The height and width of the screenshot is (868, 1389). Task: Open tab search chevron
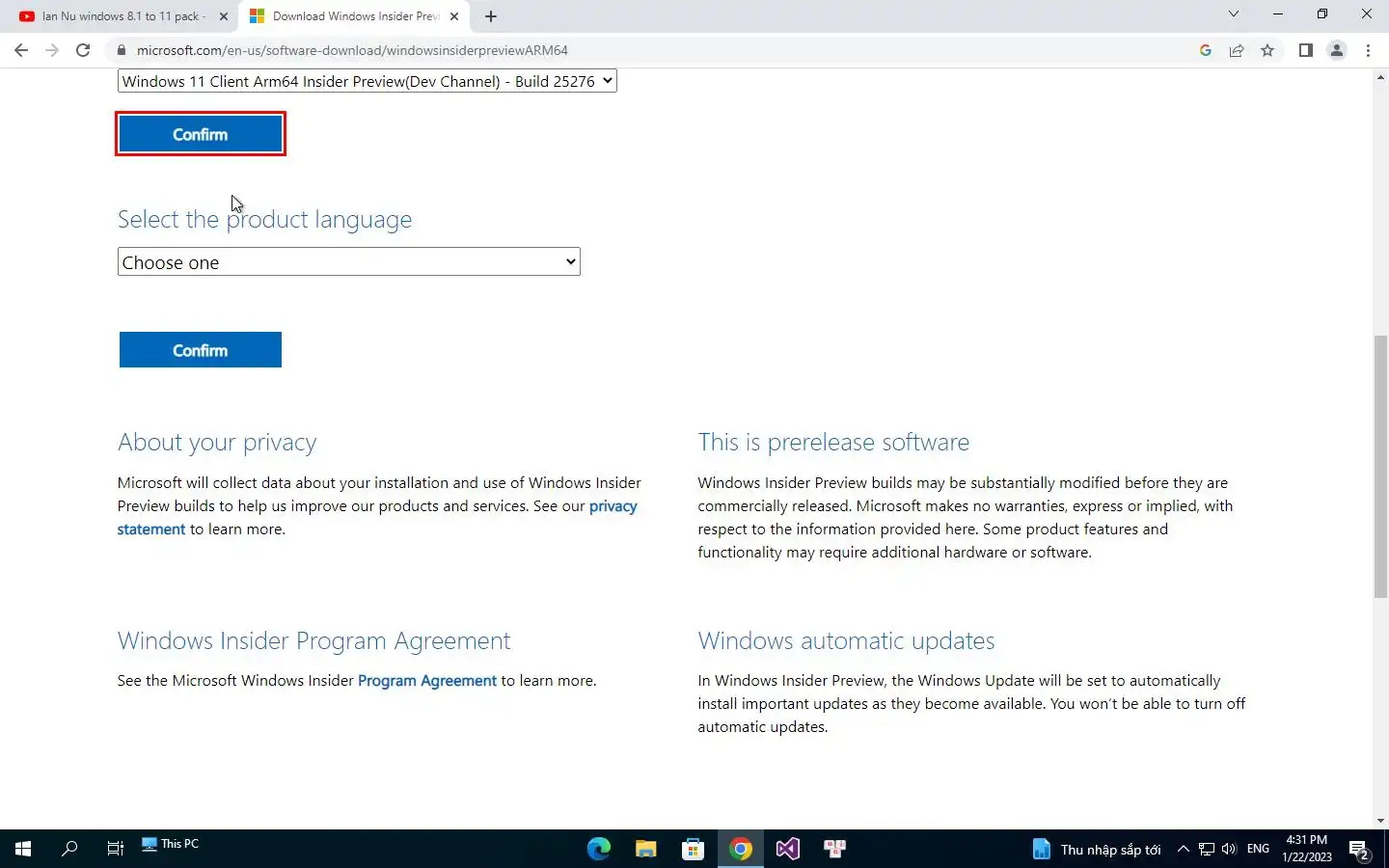(1233, 14)
